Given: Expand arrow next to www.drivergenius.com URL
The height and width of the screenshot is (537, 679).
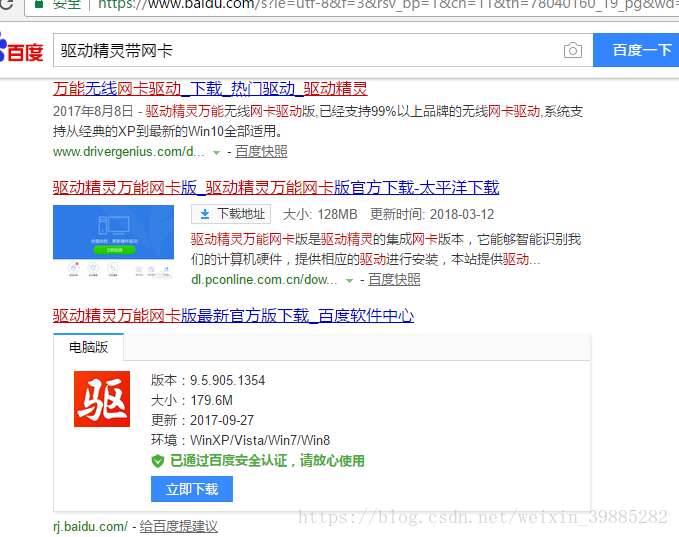Looking at the screenshot, I should pos(217,153).
